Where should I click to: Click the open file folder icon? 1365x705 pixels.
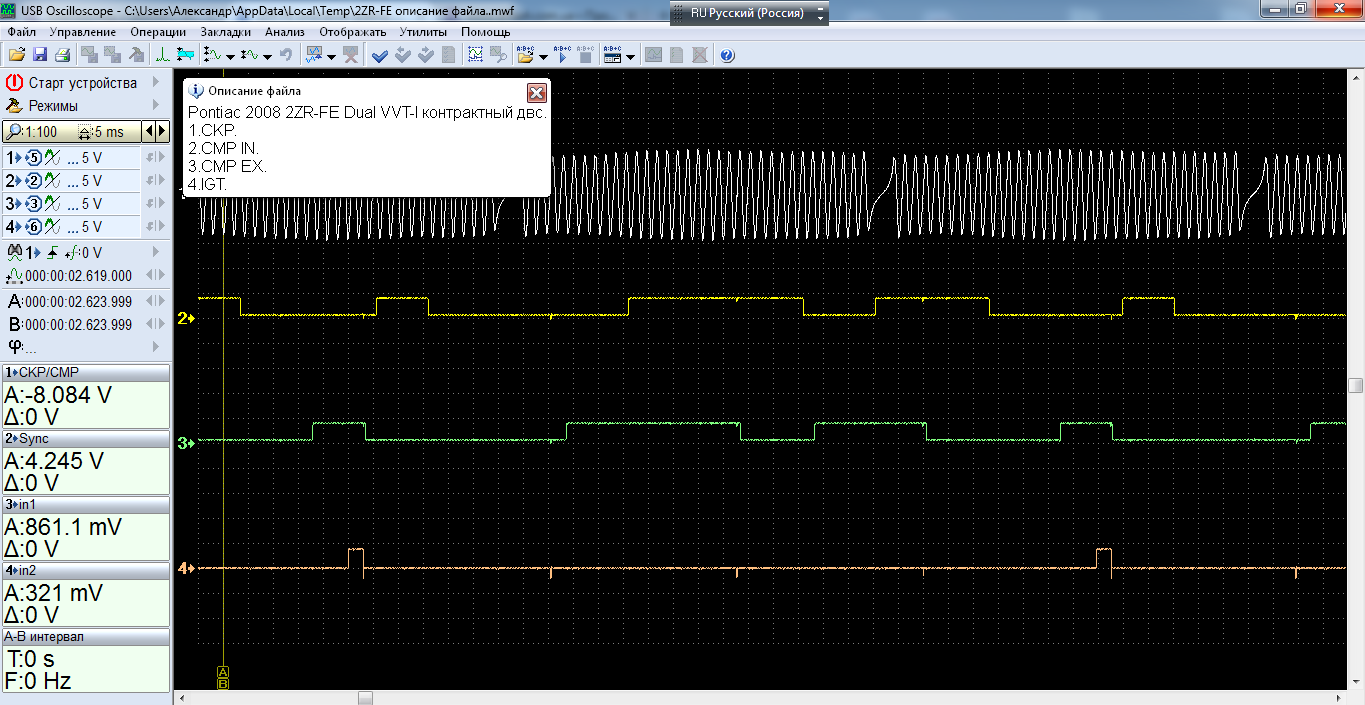pyautogui.click(x=17, y=55)
